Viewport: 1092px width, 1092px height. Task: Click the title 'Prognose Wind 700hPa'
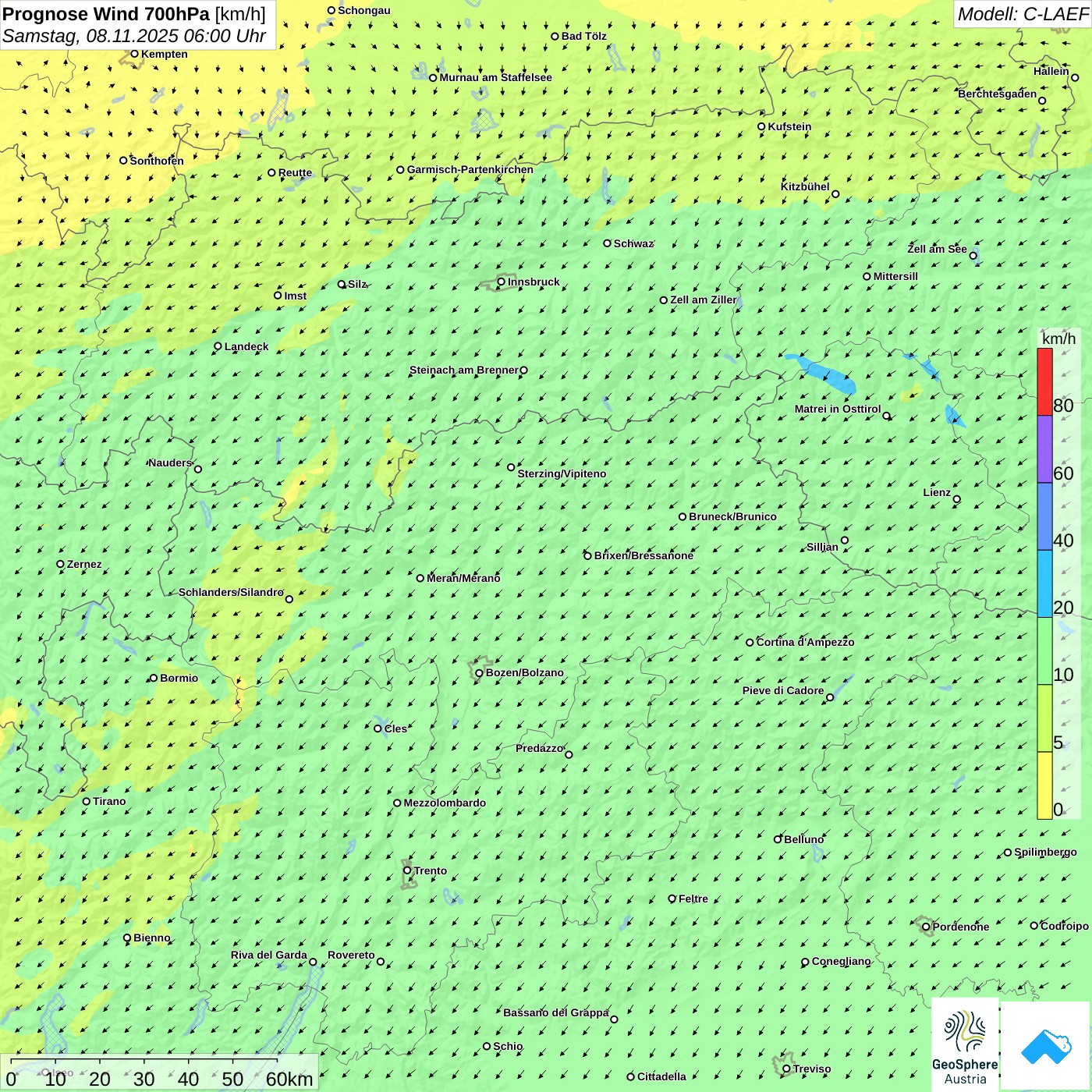pyautogui.click(x=106, y=14)
